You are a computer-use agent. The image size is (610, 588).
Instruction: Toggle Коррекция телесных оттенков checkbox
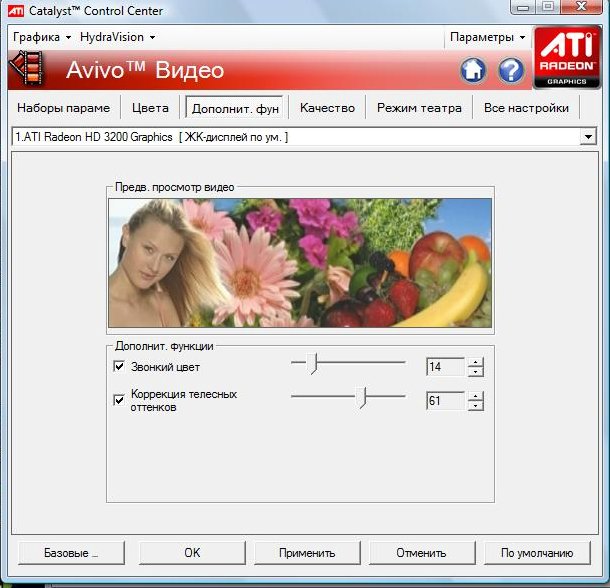click(119, 400)
